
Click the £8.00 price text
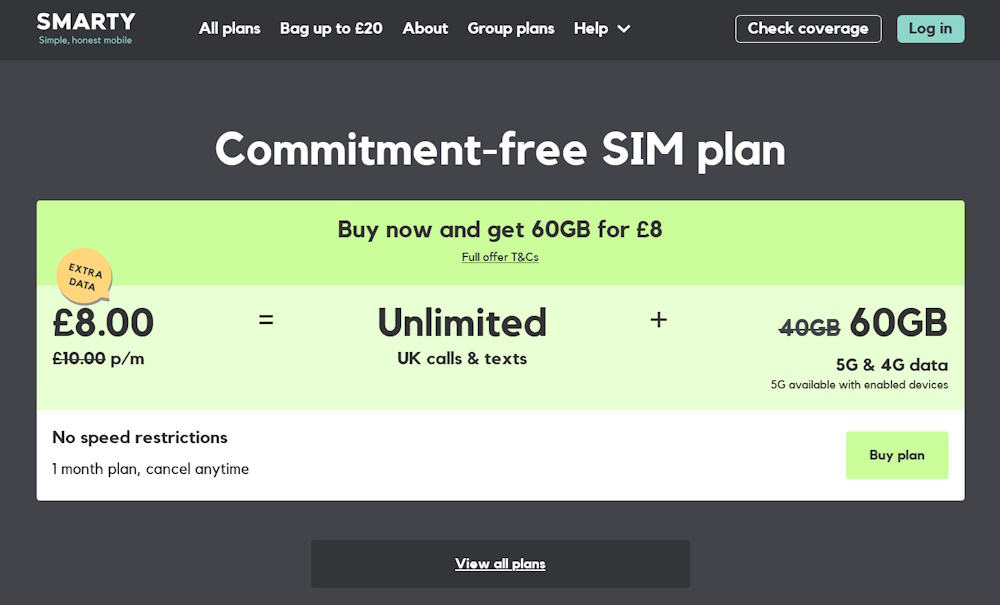click(103, 322)
